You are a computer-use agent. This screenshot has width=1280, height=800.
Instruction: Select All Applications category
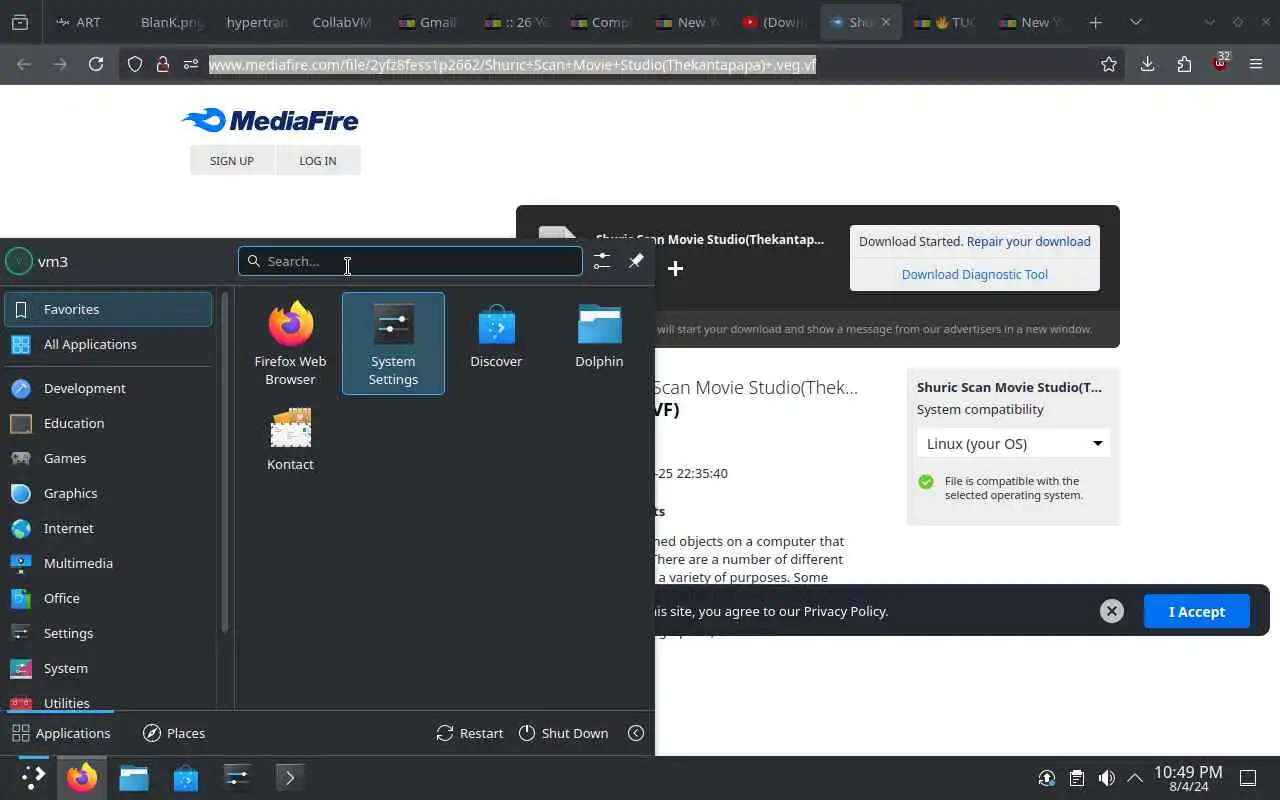tap(108, 344)
